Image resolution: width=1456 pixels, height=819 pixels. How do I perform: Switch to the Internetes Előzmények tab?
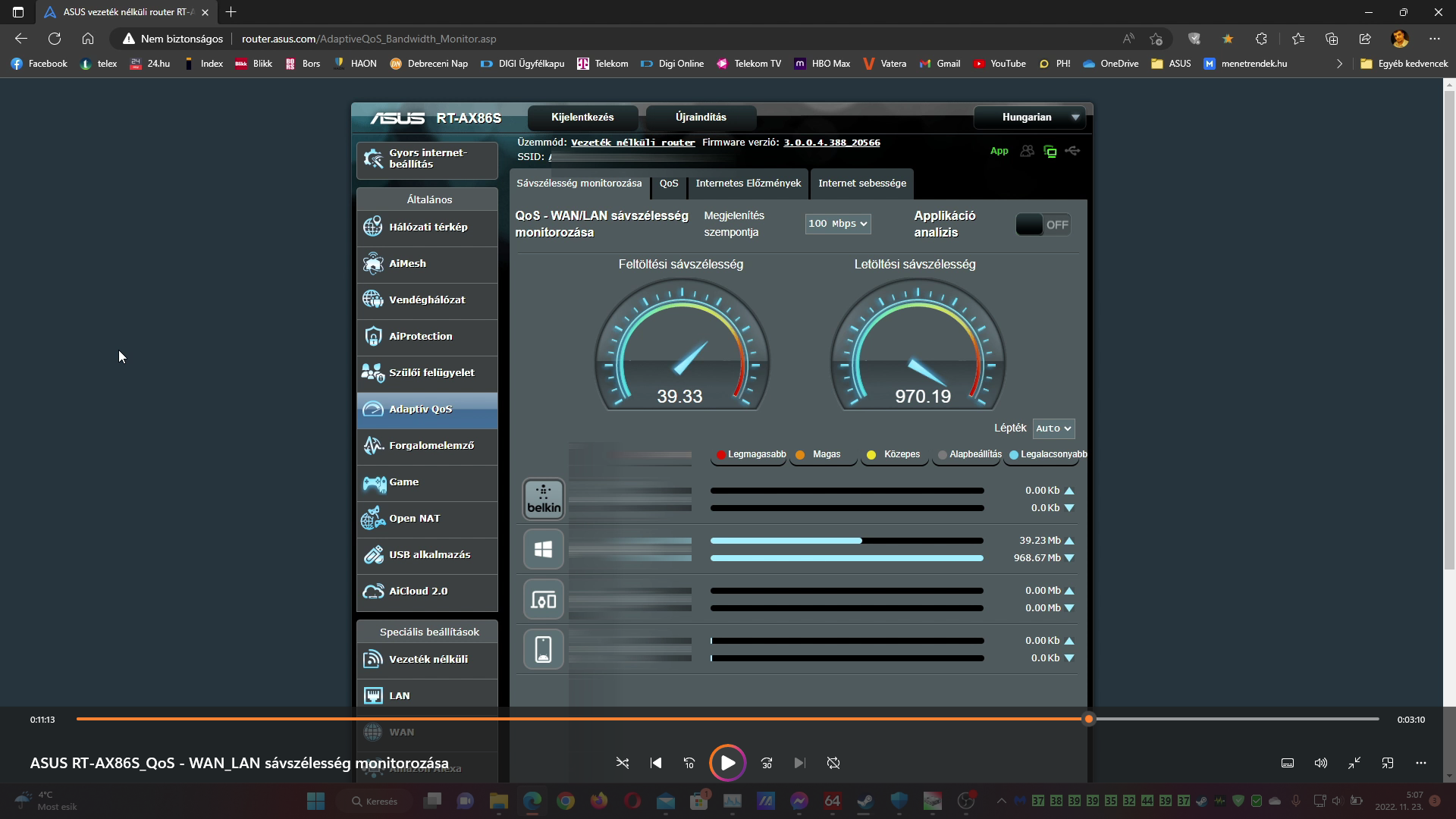(748, 184)
